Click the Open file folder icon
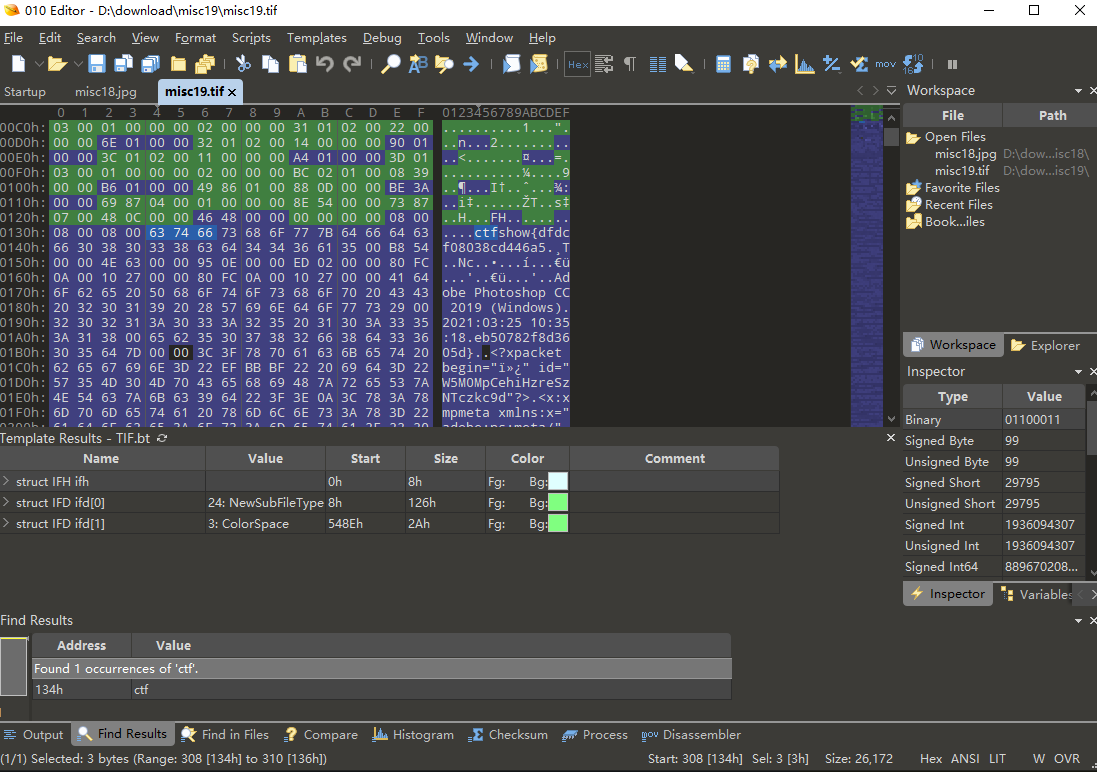 click(x=57, y=64)
